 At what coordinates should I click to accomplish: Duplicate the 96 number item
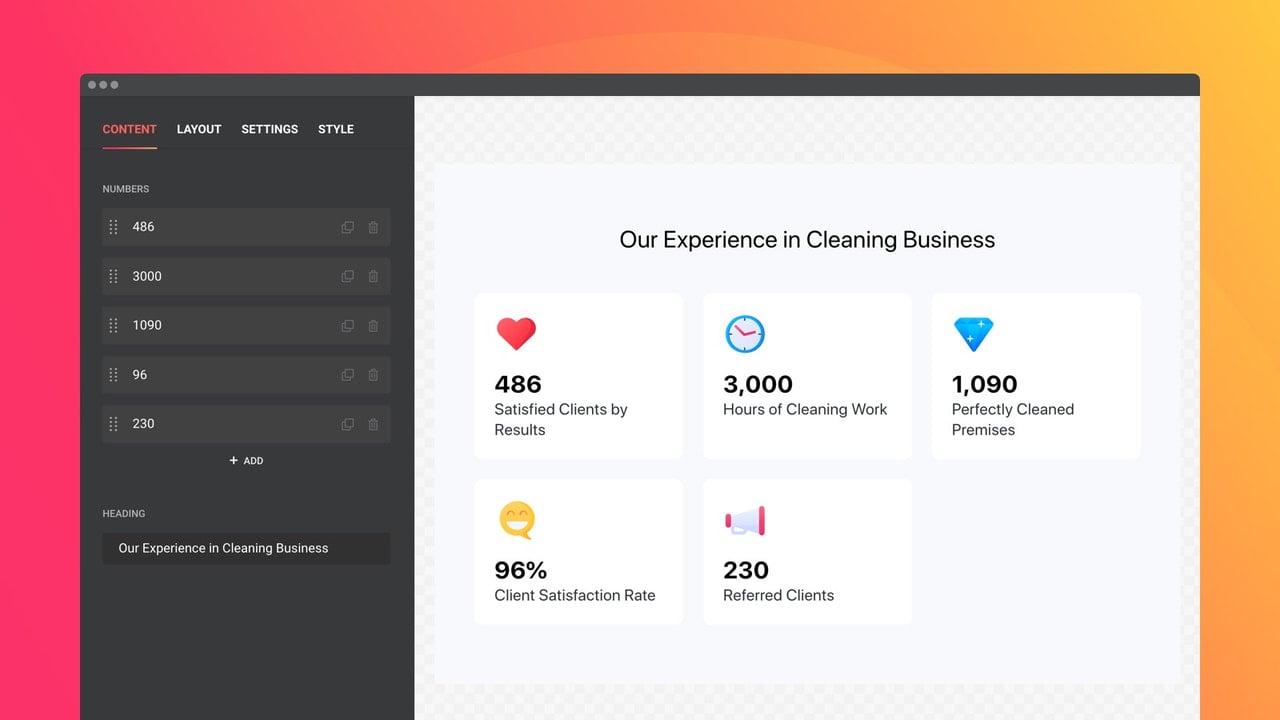point(347,375)
